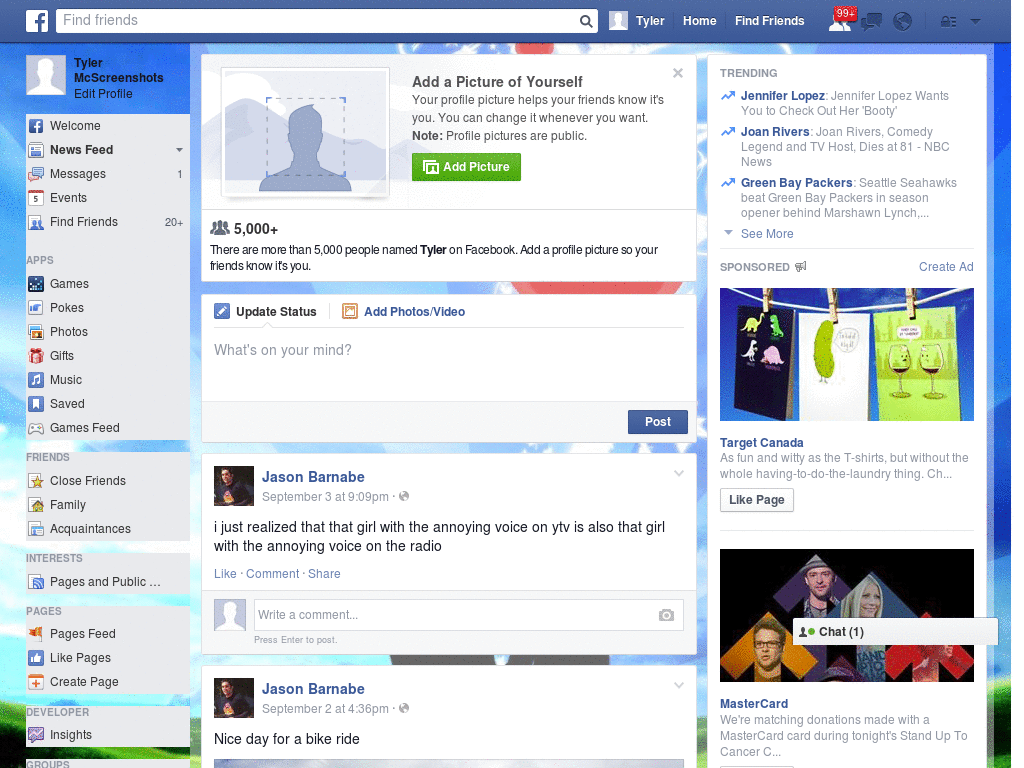Like the annoying voice post

click(225, 573)
